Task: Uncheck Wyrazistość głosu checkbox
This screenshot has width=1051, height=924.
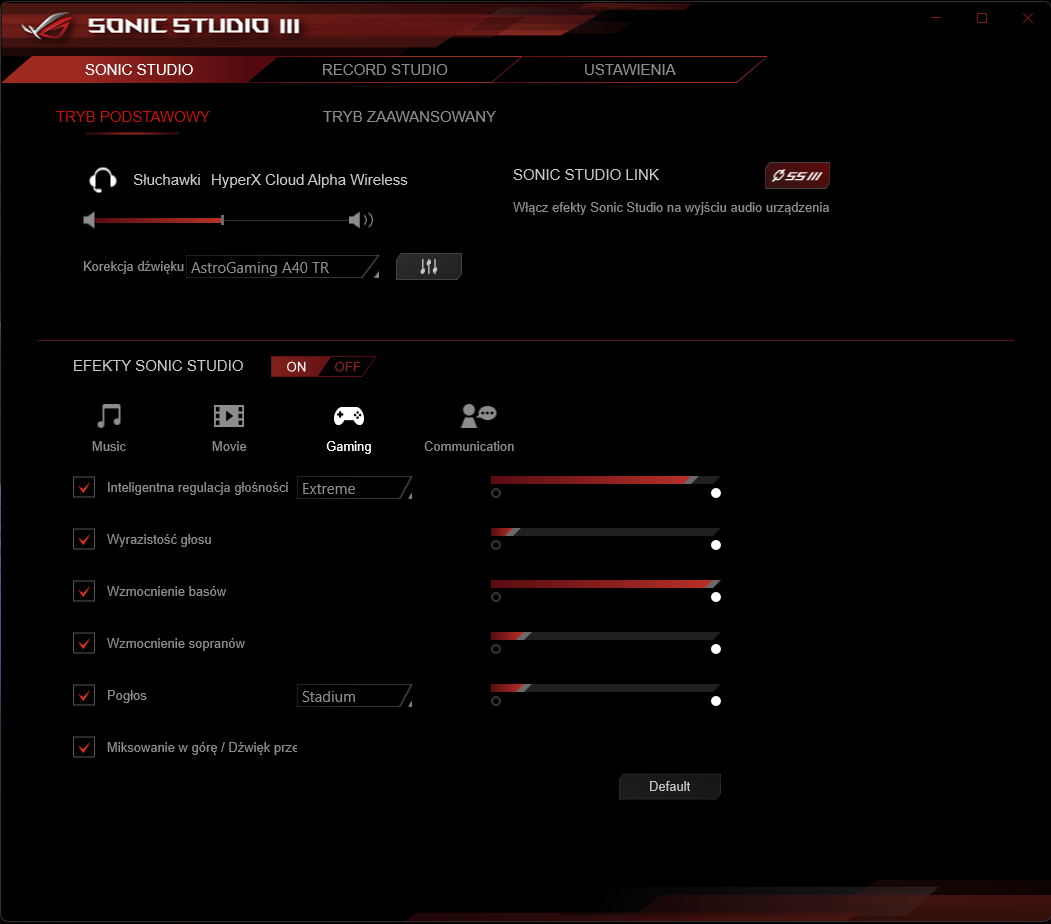Action: click(84, 539)
